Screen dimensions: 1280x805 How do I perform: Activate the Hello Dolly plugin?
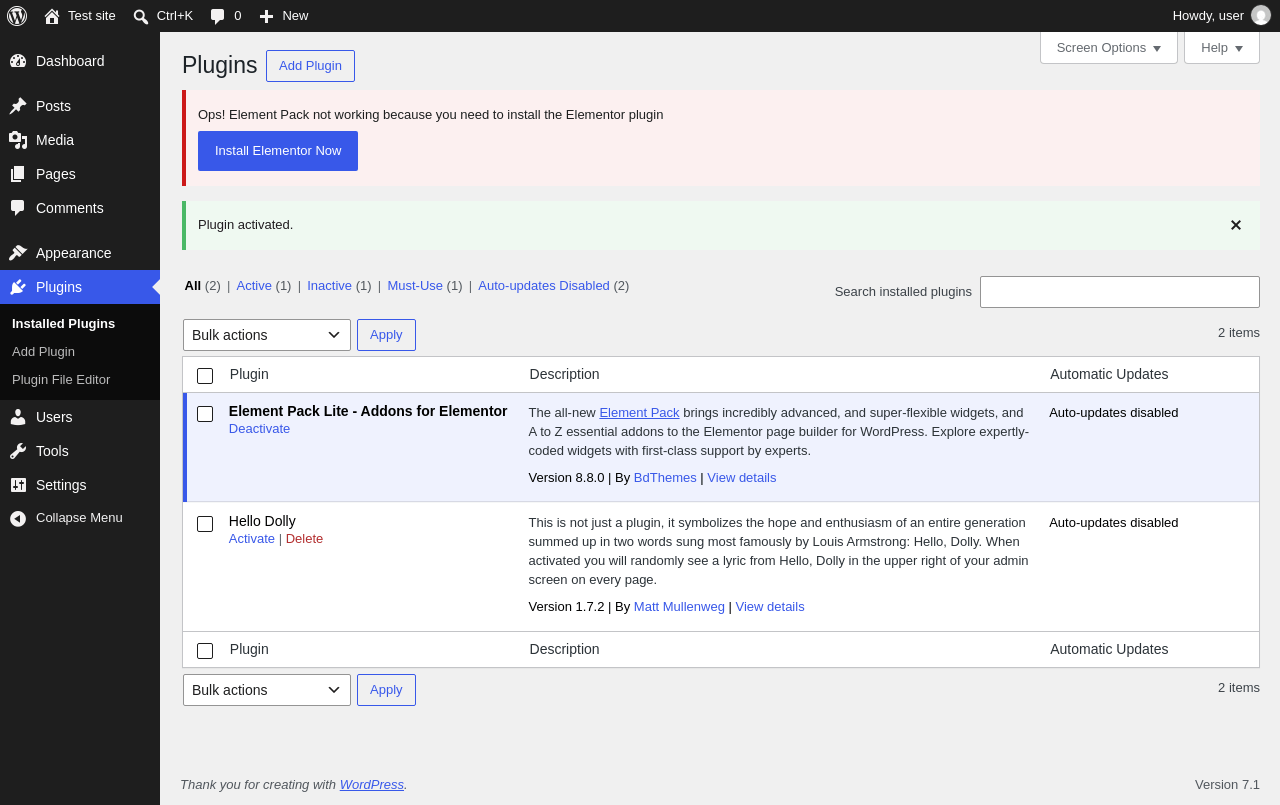[x=252, y=539]
